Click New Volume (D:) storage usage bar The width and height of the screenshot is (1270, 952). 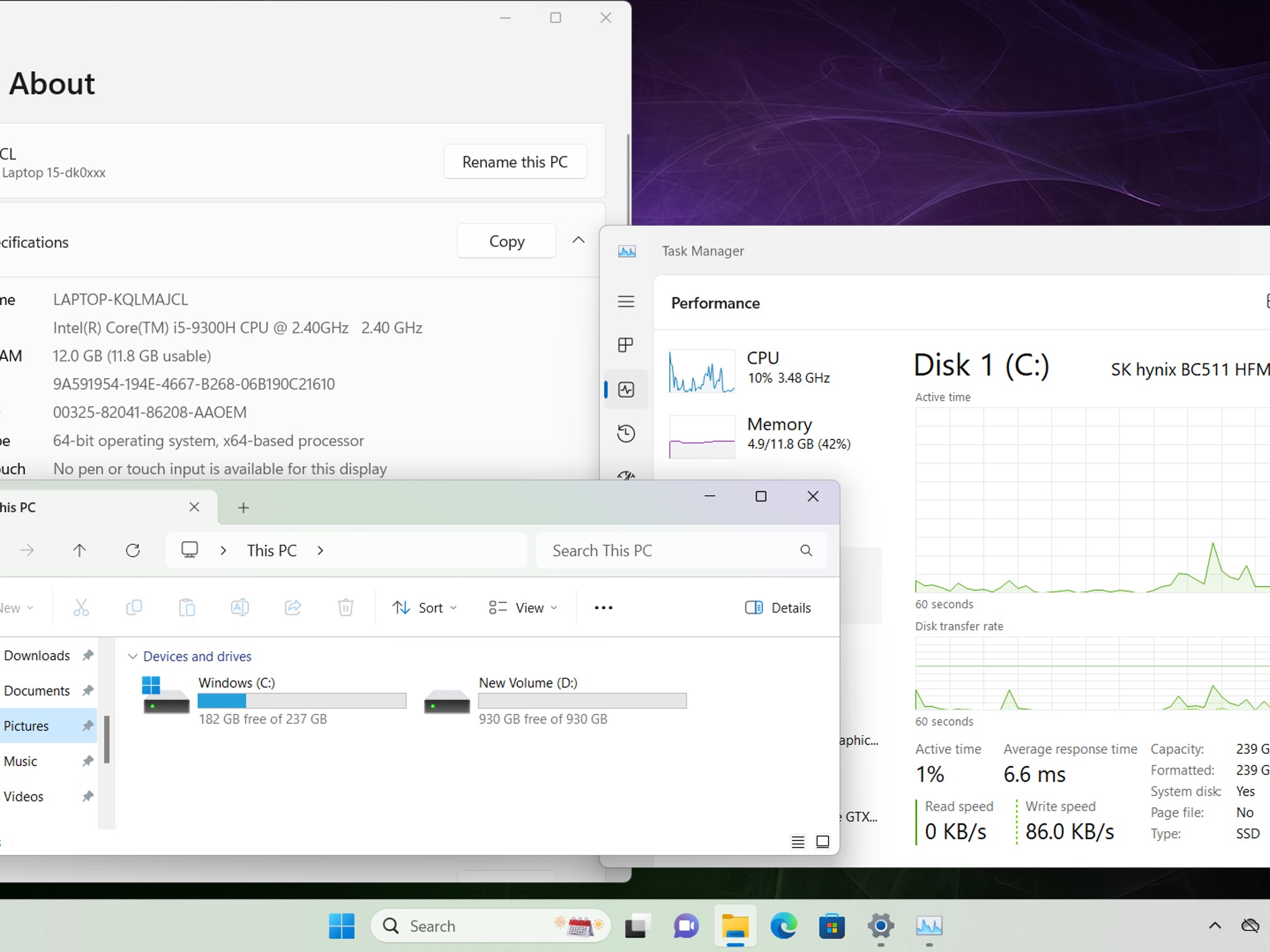pyautogui.click(x=582, y=701)
